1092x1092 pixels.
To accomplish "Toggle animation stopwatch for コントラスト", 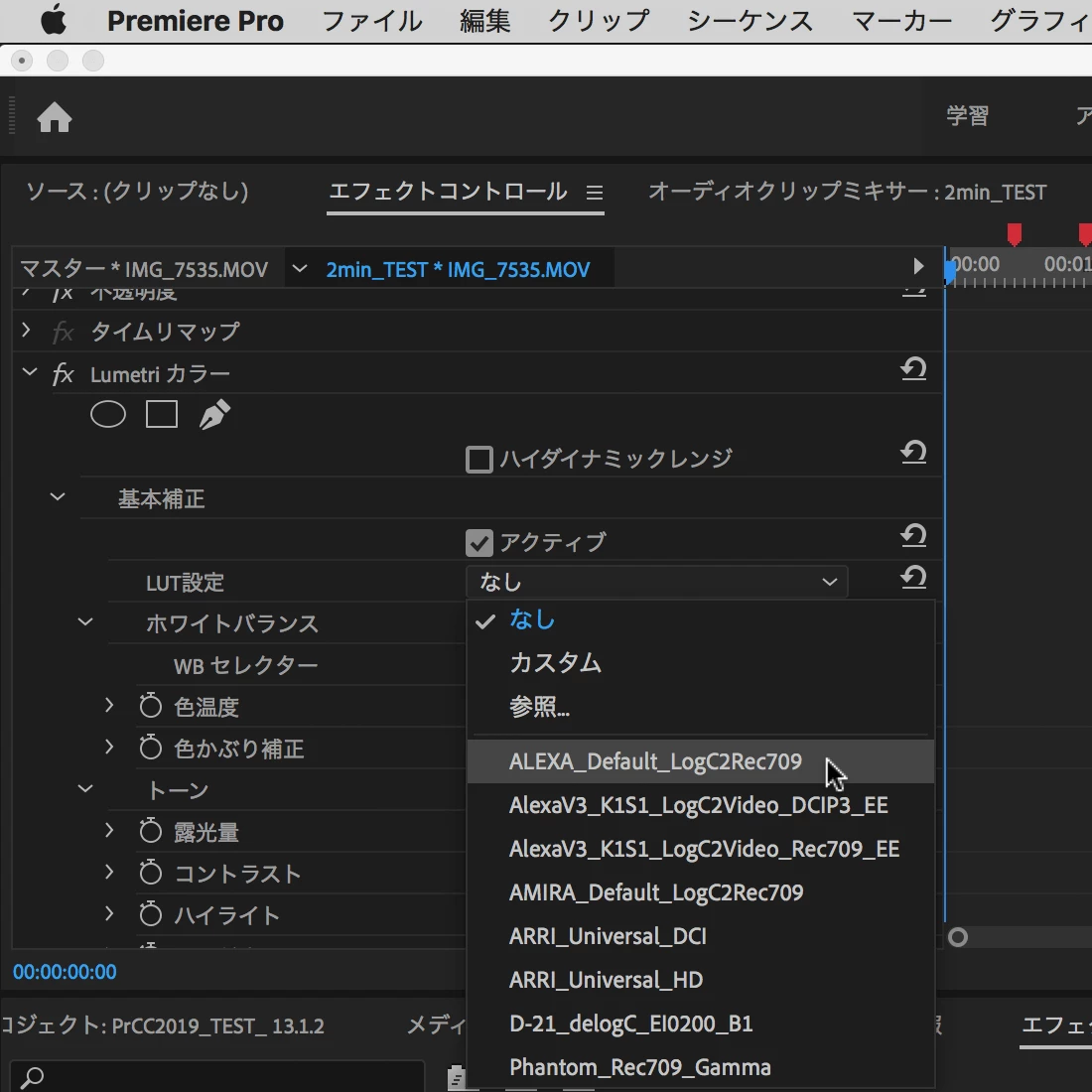I will pyautogui.click(x=151, y=872).
